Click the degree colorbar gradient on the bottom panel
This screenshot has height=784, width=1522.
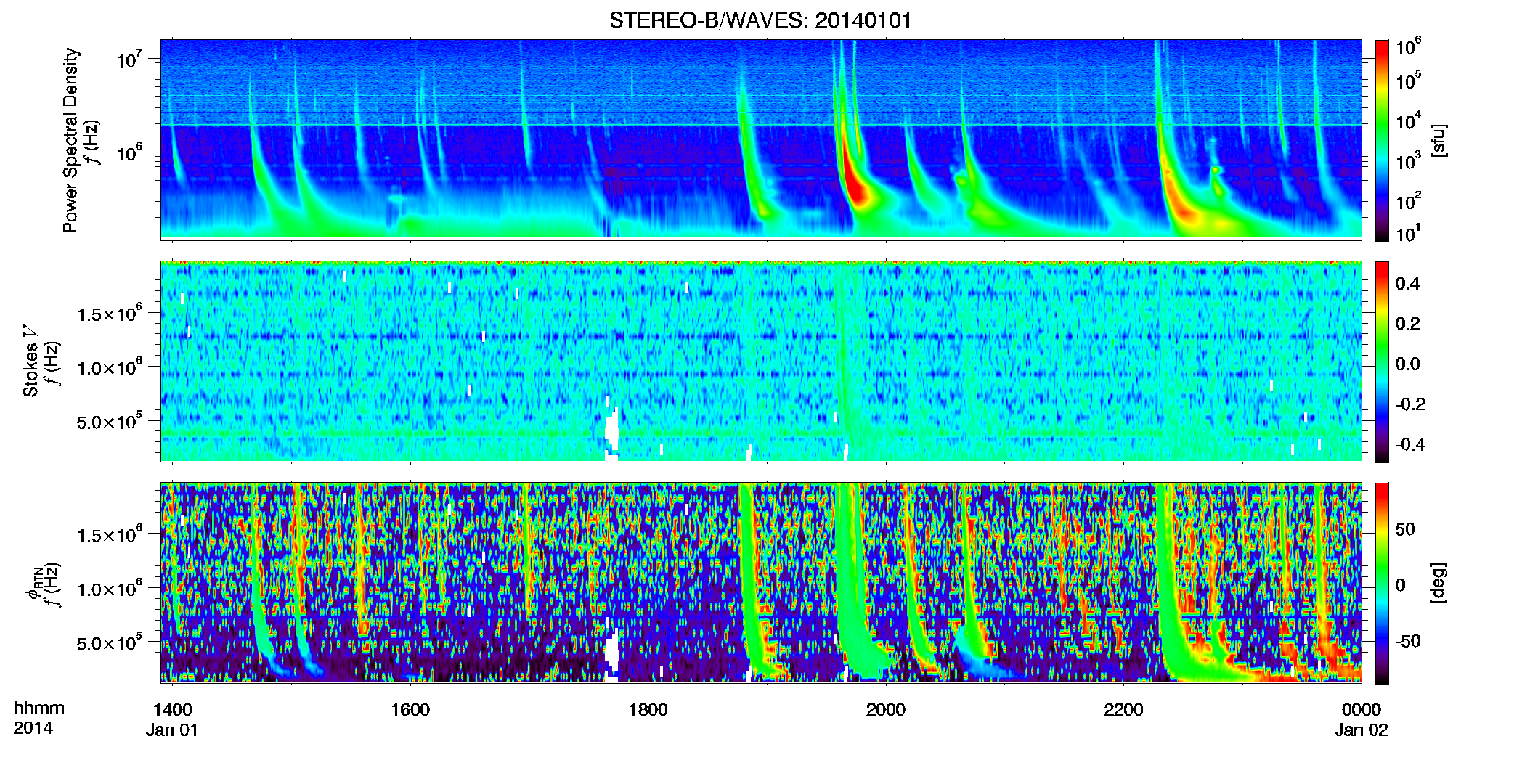tap(1382, 584)
